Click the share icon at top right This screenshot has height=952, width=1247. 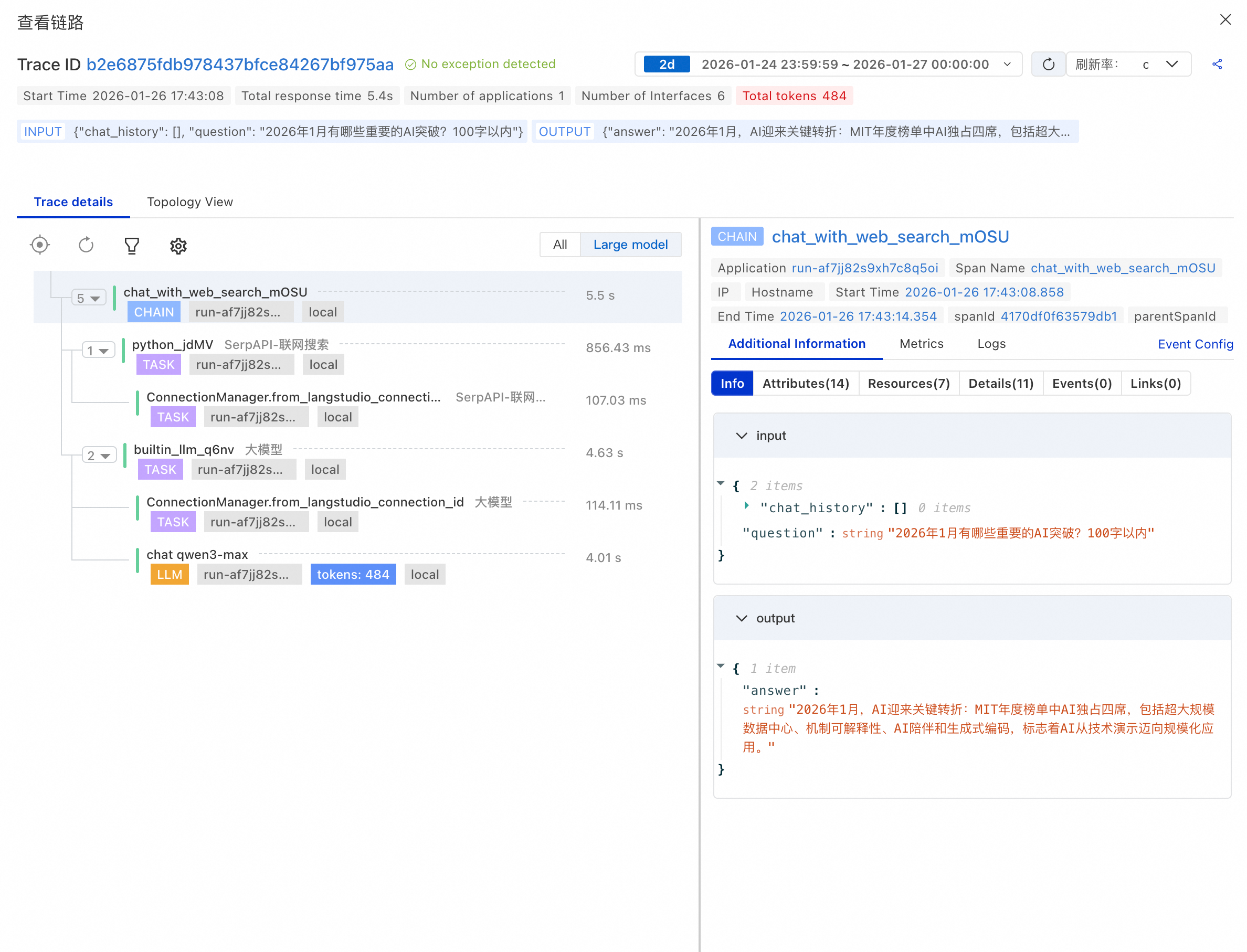(1217, 64)
